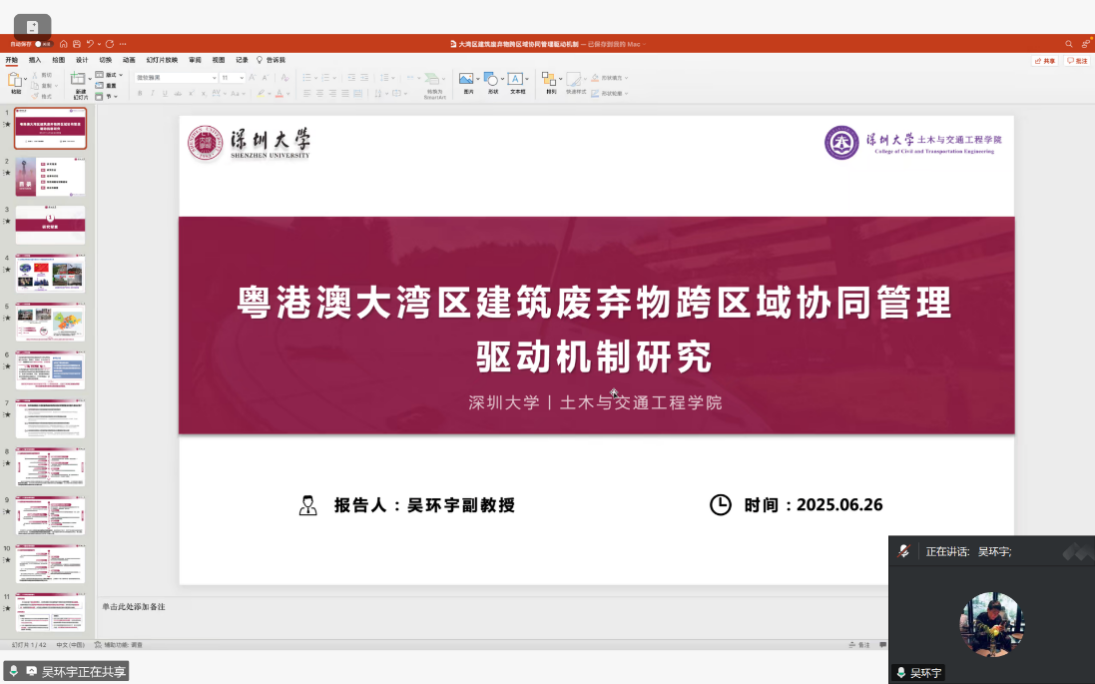Click the Home icon in the title bar
The image size is (1095, 684).
click(x=64, y=44)
